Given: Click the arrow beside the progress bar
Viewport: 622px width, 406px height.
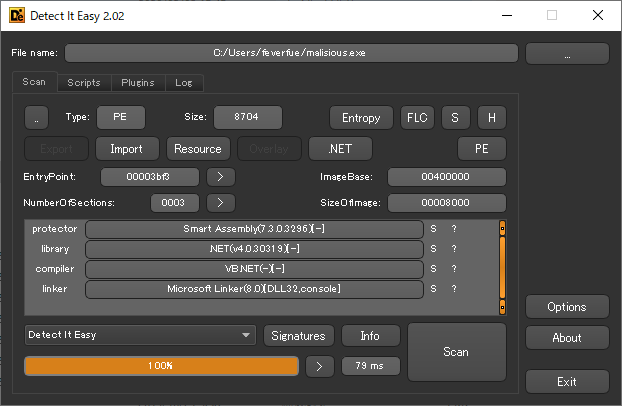Looking at the screenshot, I should (320, 366).
